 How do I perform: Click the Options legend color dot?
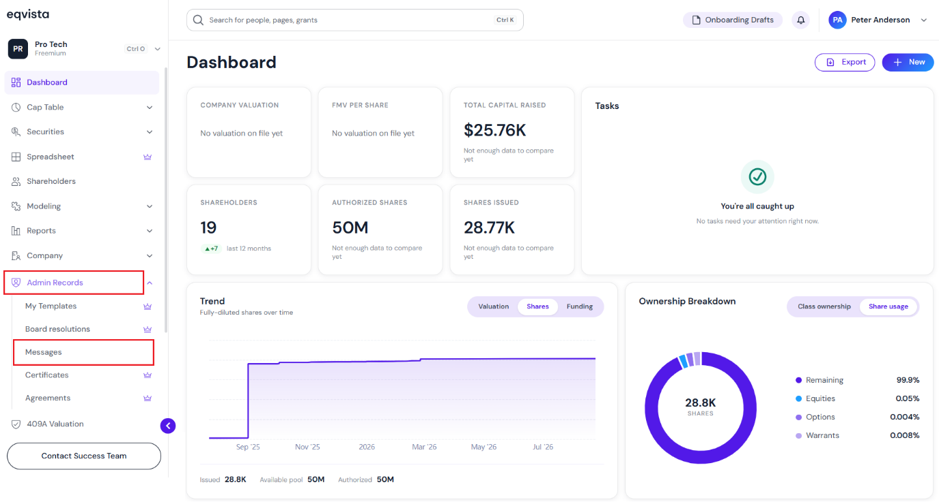798,417
